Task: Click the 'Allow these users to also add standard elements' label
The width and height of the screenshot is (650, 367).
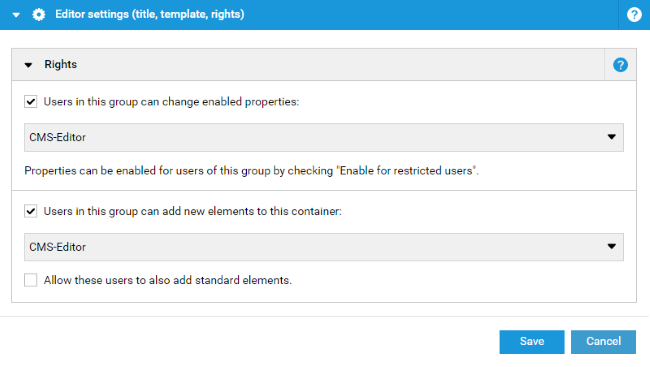Action: coord(168,280)
